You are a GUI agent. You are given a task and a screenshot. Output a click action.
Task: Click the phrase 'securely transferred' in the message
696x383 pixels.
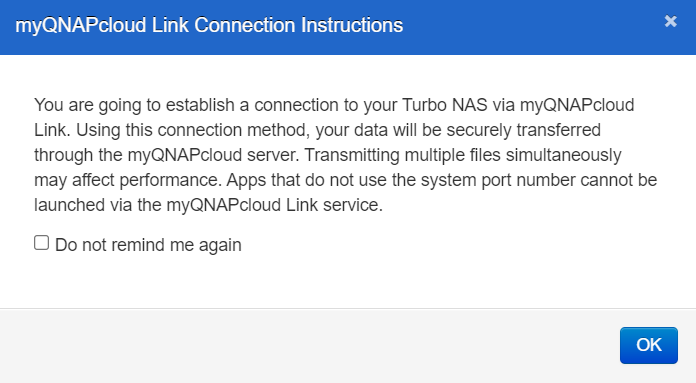(x=523, y=130)
